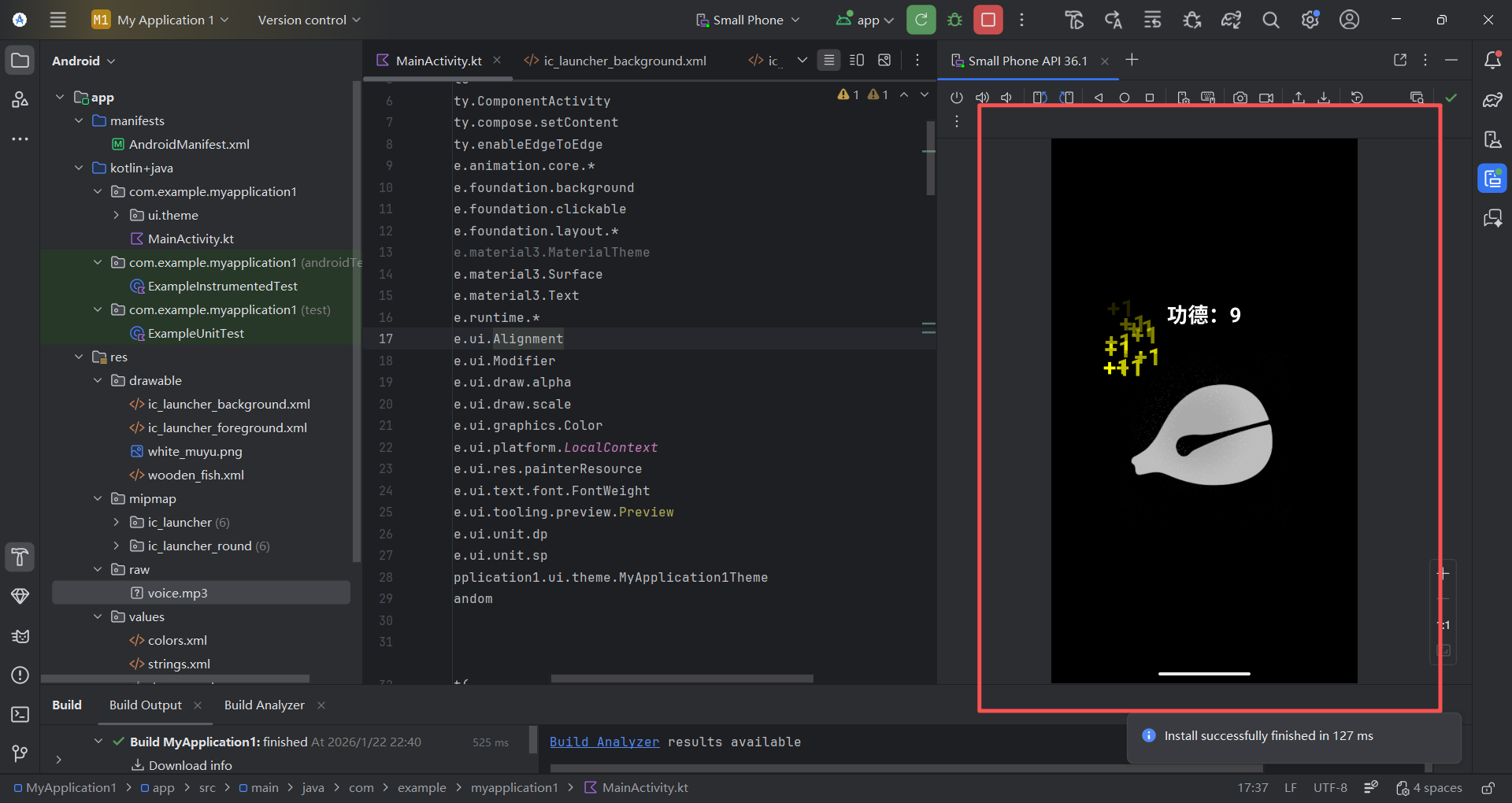Stop the running app
The height and width of the screenshot is (803, 1512).
point(988,20)
